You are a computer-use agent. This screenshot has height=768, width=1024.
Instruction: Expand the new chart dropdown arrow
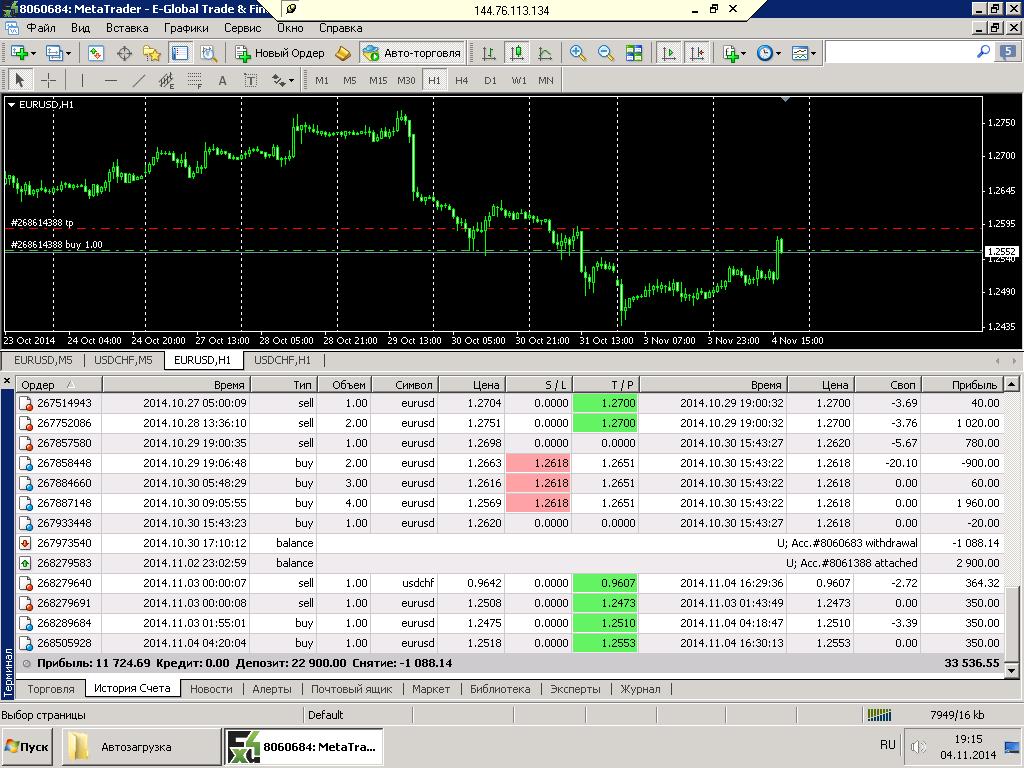33,54
